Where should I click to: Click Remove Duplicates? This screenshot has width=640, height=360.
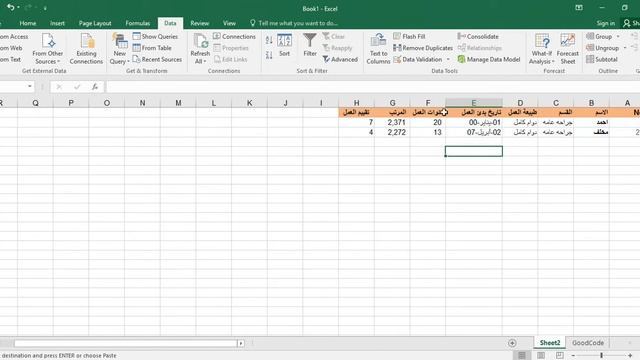(423, 48)
